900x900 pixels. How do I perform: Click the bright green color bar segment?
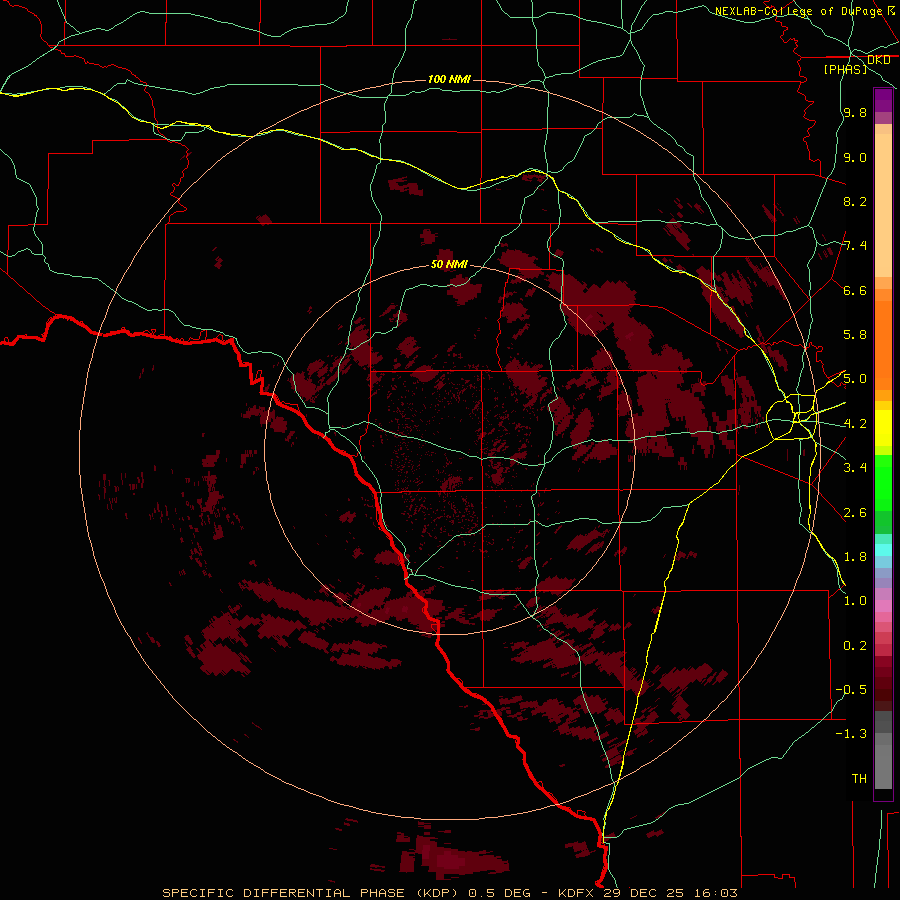click(883, 482)
